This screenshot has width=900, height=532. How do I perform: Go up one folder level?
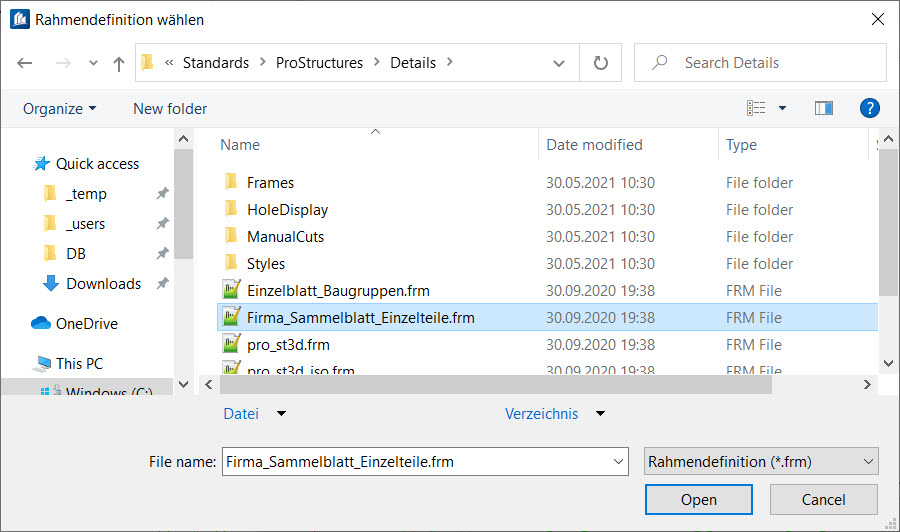point(119,63)
